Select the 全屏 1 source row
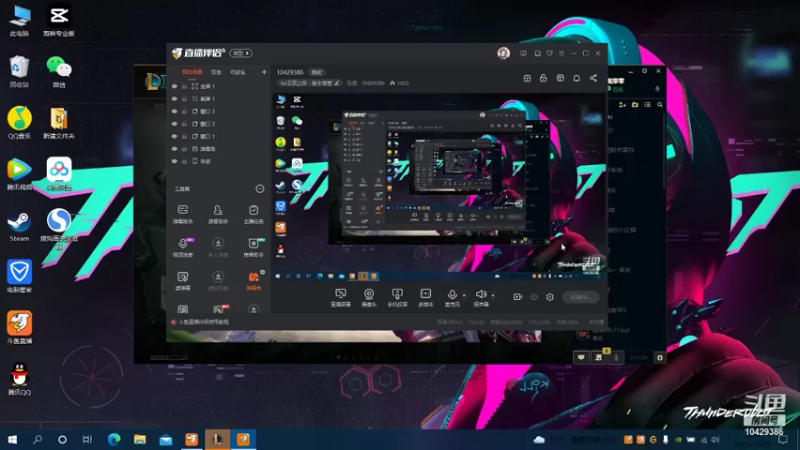The width and height of the screenshot is (800, 450). [x=219, y=86]
